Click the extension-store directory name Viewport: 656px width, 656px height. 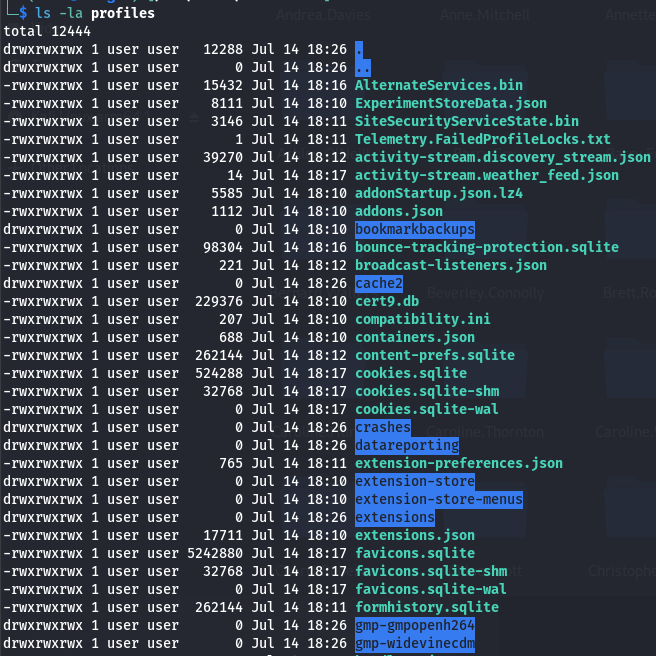pyautogui.click(x=415, y=481)
